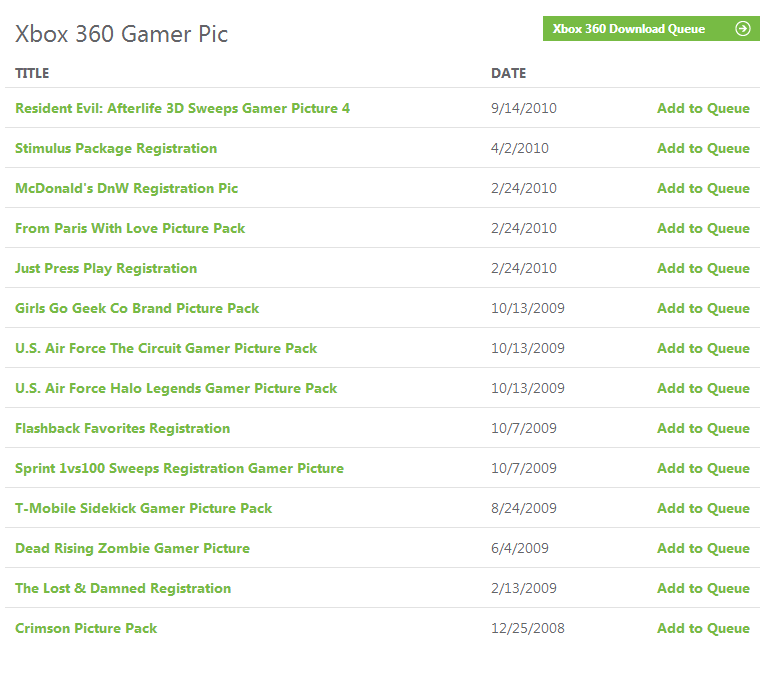Open Resident Evil: Afterlife 3D Sweeps Gamer Picture 4
The height and width of the screenshot is (673, 772).
[x=182, y=108]
